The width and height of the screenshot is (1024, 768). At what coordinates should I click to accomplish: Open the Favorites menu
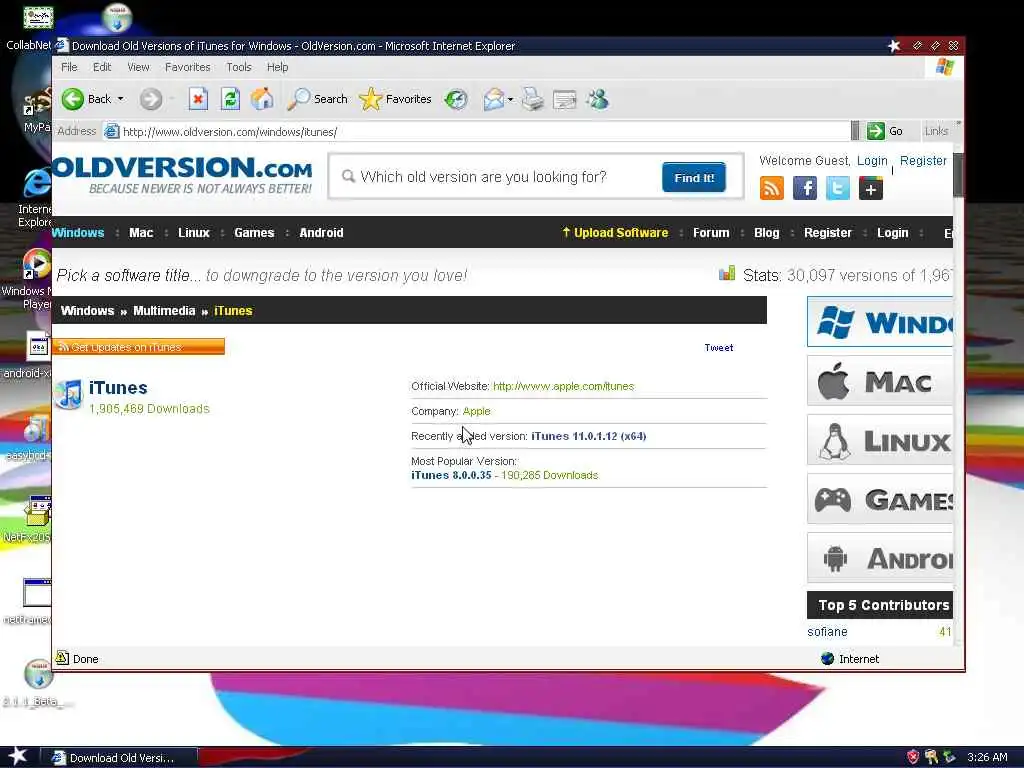click(x=187, y=67)
